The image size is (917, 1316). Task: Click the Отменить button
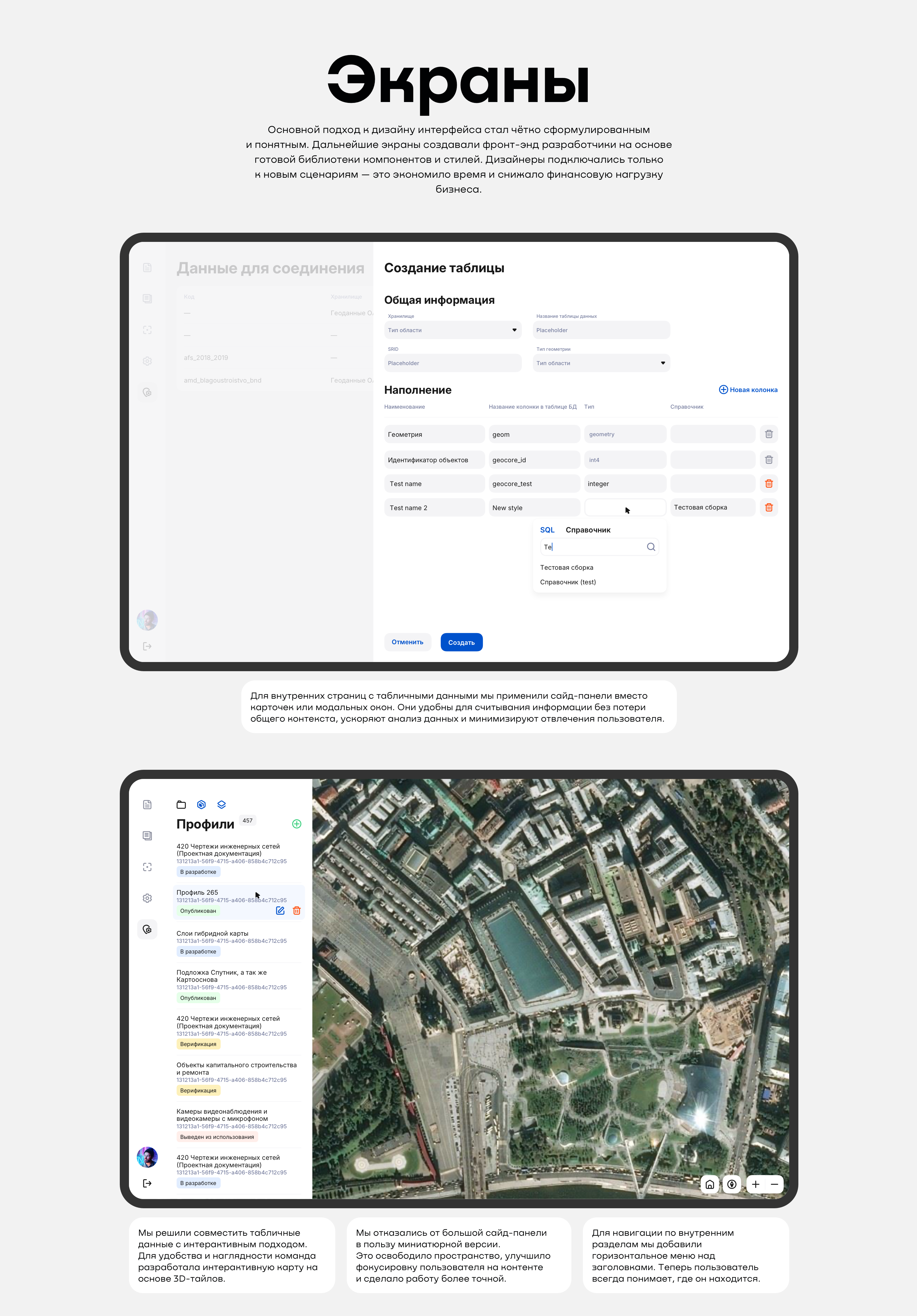(407, 642)
